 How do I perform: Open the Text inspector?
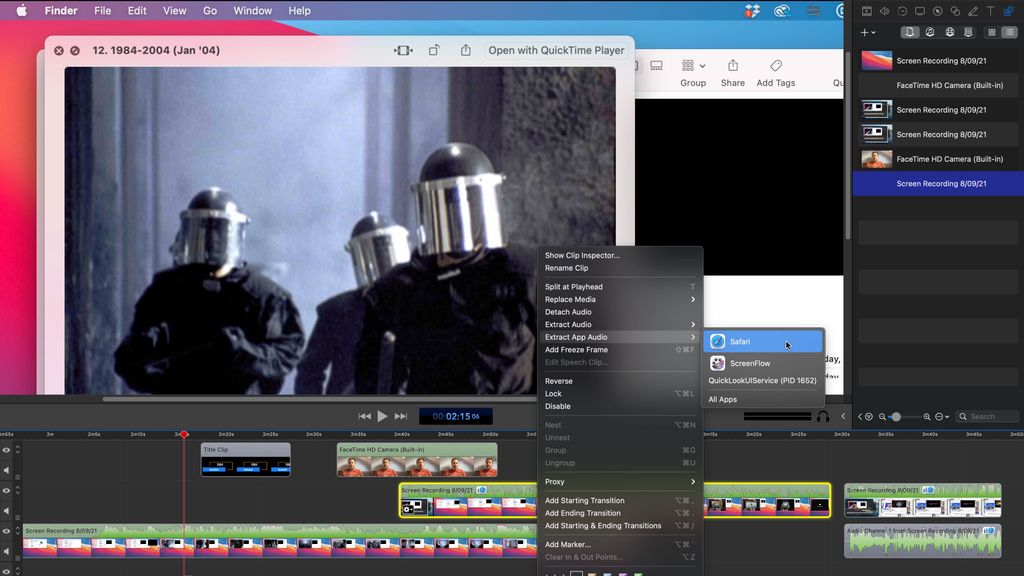tap(992, 11)
